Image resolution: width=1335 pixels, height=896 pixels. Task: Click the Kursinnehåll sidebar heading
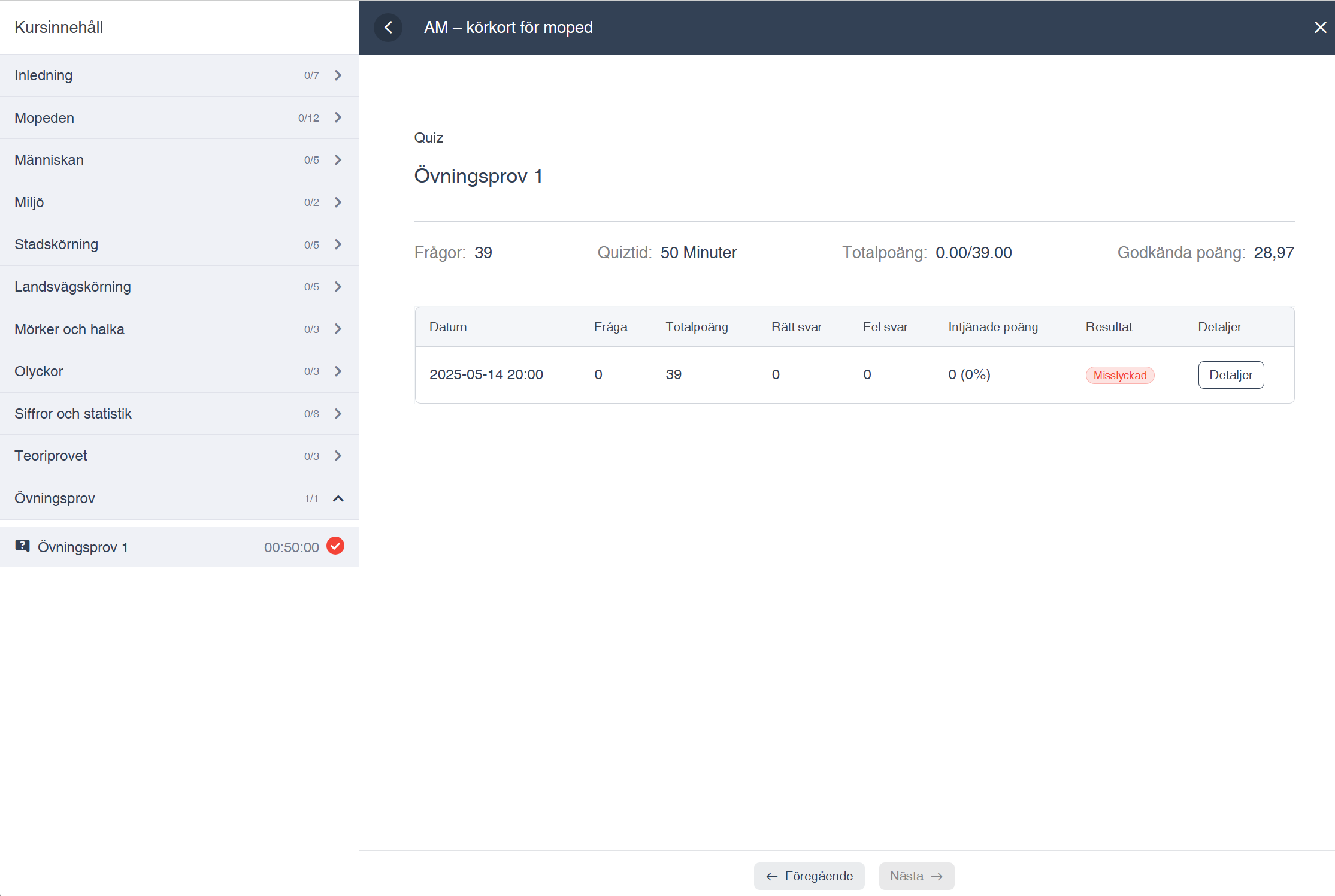tap(59, 28)
